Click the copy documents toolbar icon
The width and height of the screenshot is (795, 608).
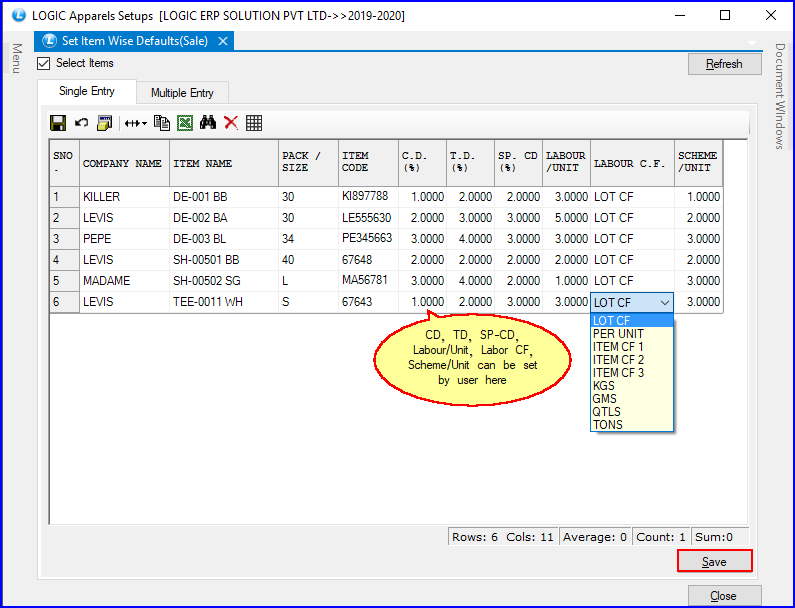click(162, 123)
